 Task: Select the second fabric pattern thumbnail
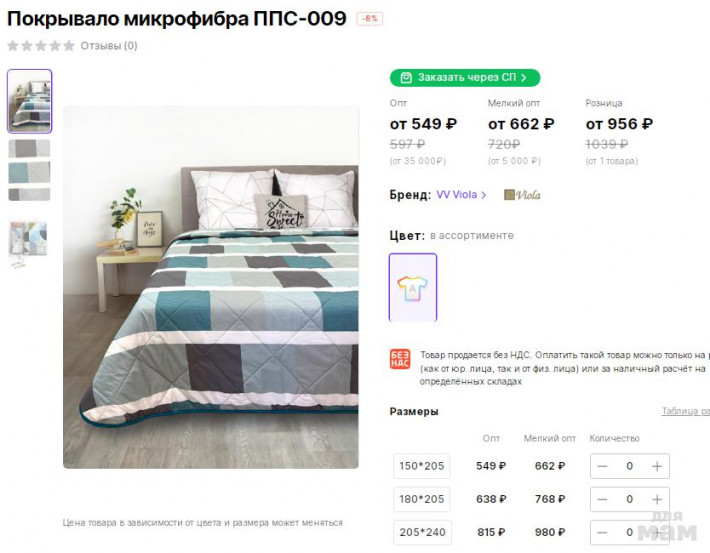click(30, 170)
